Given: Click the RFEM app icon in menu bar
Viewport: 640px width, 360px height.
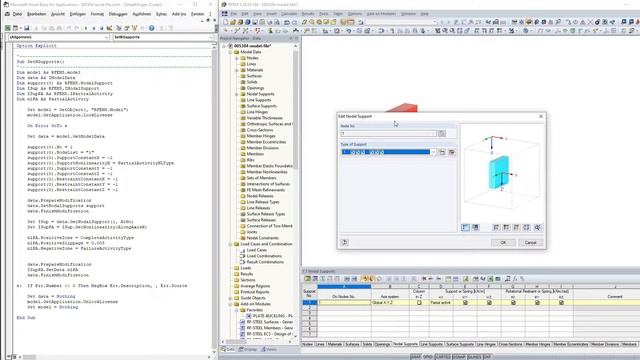Looking at the screenshot, I should pos(224,13).
